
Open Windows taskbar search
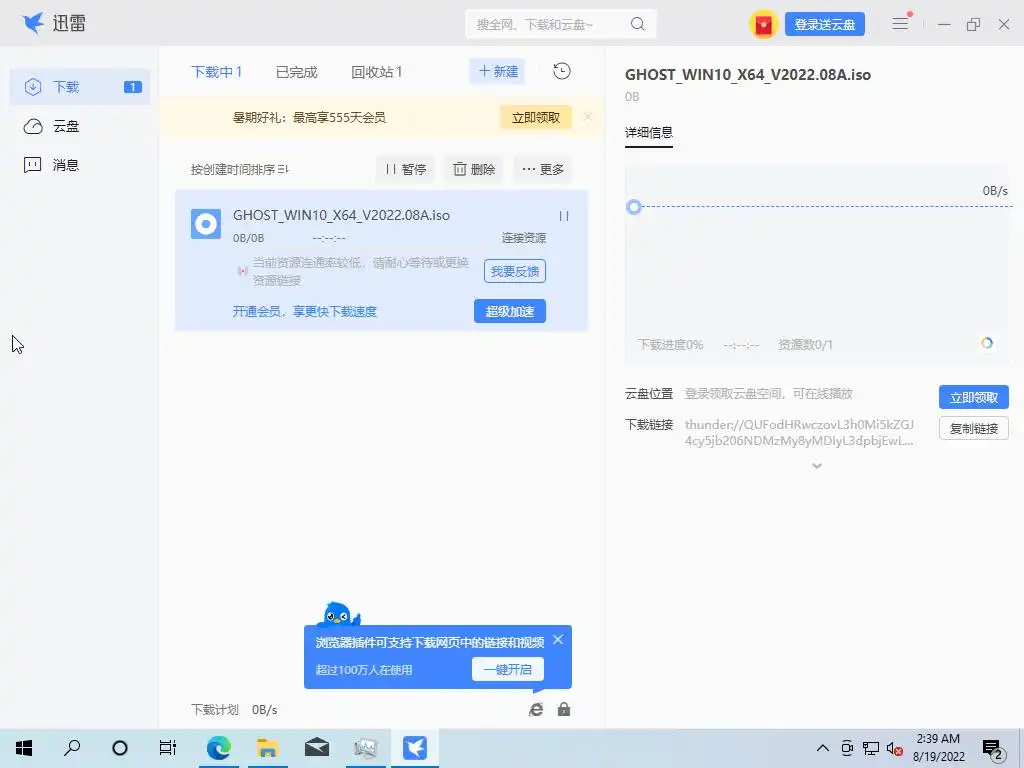pyautogui.click(x=72, y=748)
